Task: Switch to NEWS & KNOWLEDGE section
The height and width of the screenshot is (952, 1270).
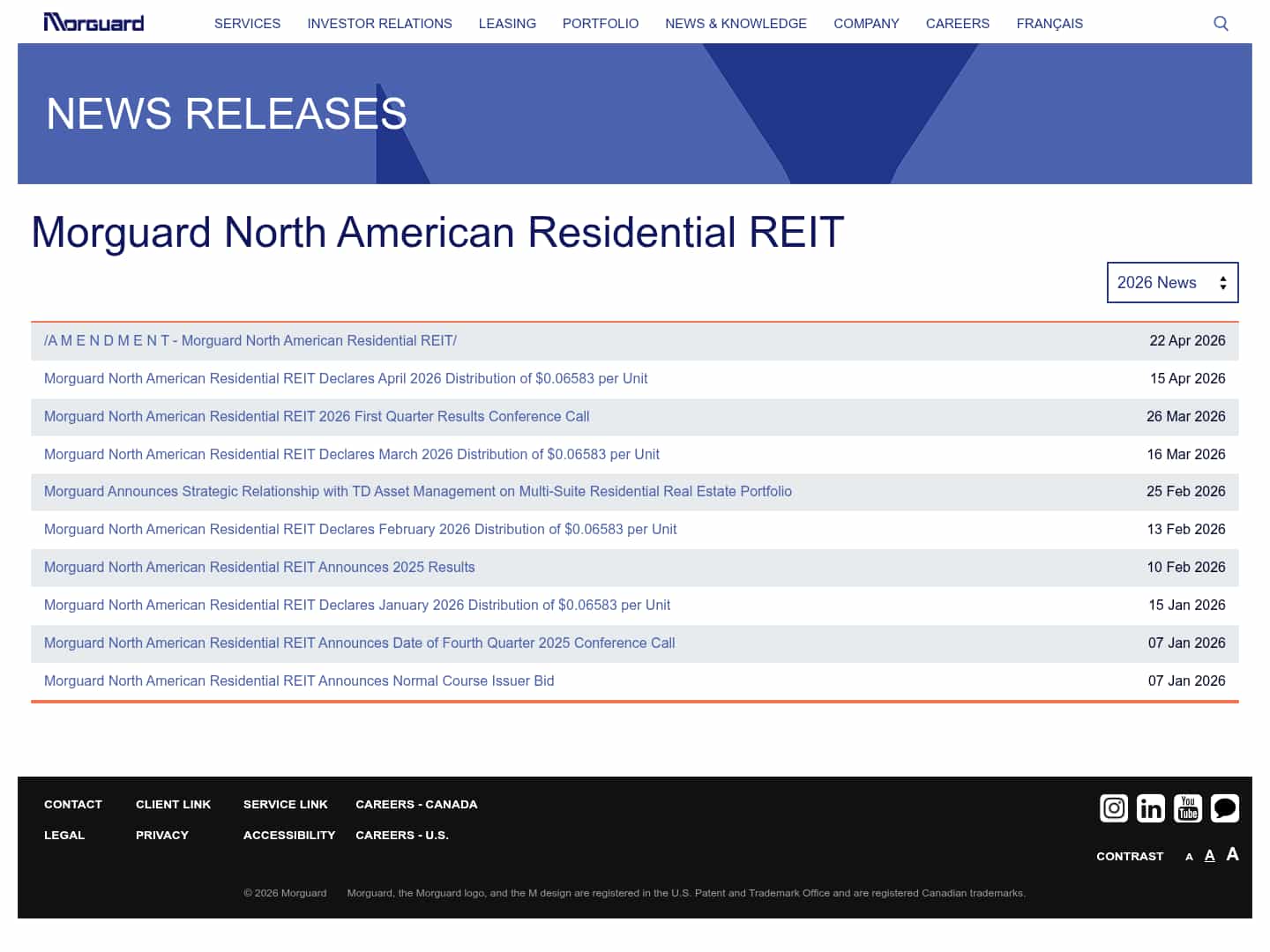Action: [x=736, y=24]
